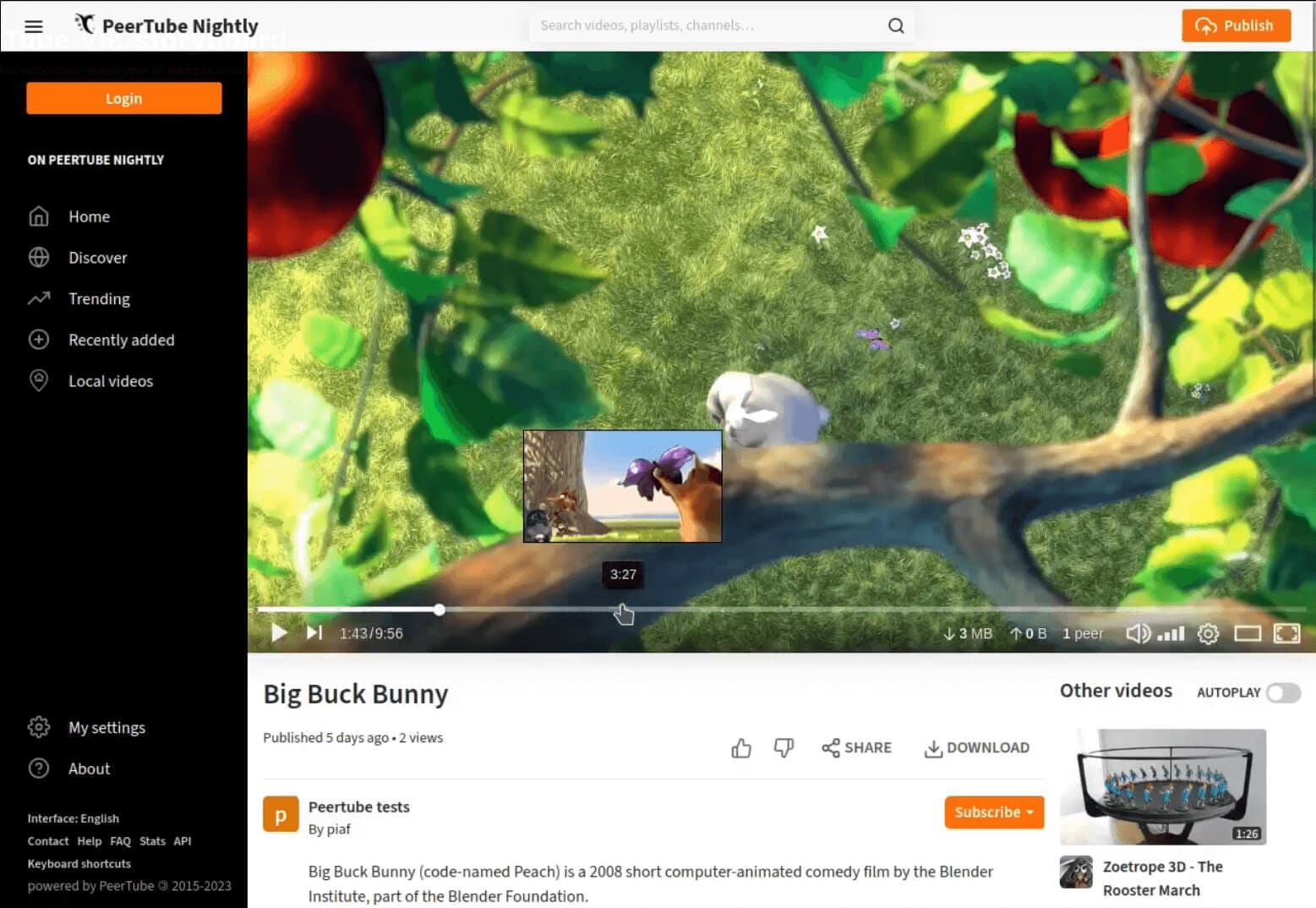Switch the player to fullscreen
This screenshot has height=908, width=1316.
tap(1286, 632)
